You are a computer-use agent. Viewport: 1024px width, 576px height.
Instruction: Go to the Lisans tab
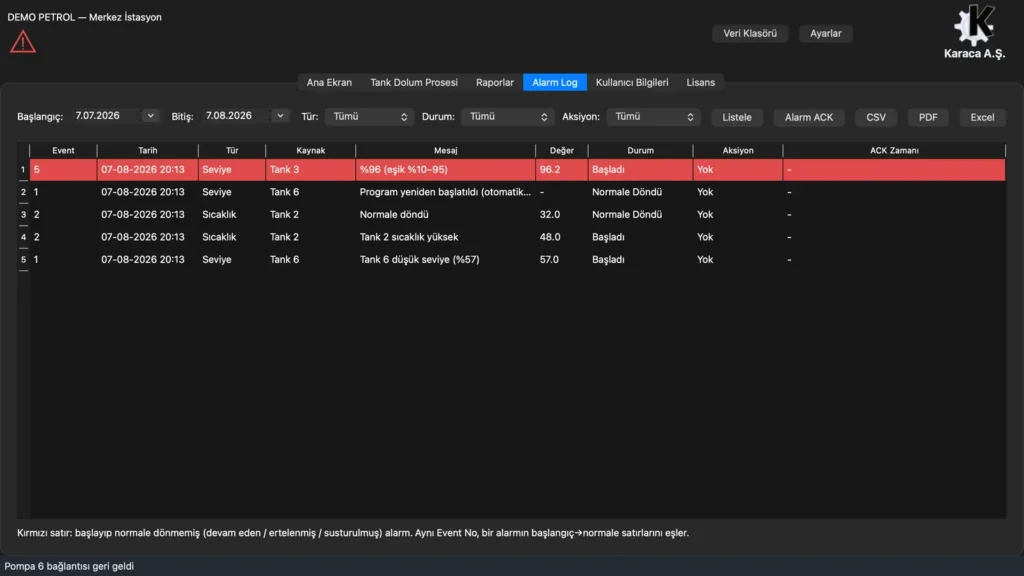pos(700,82)
